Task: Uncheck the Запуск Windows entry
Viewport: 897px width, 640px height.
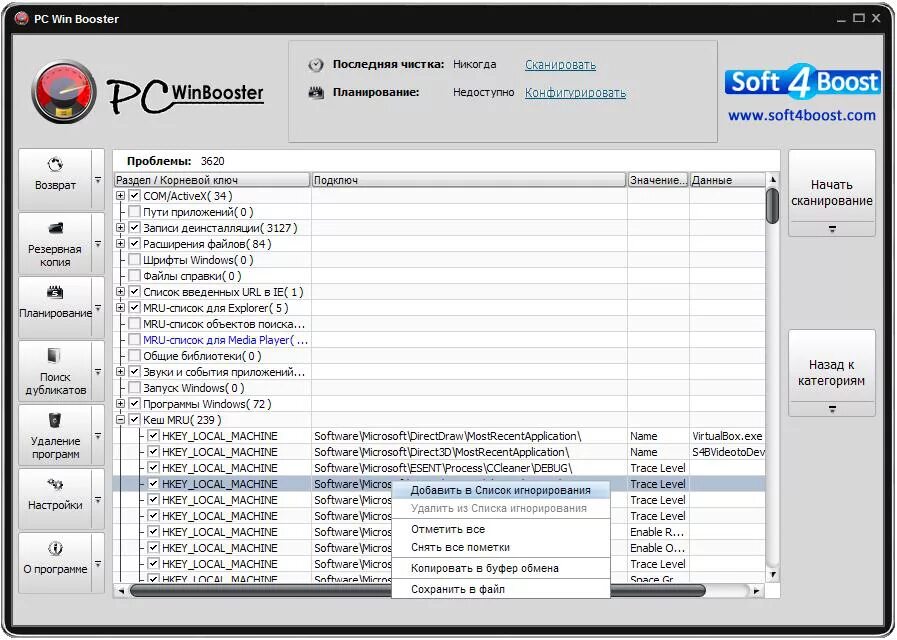Action: (x=134, y=387)
